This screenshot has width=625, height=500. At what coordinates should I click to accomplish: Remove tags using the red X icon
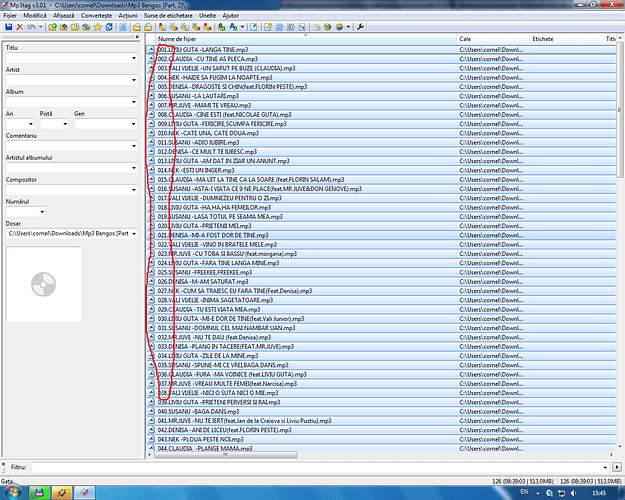[x=19, y=27]
